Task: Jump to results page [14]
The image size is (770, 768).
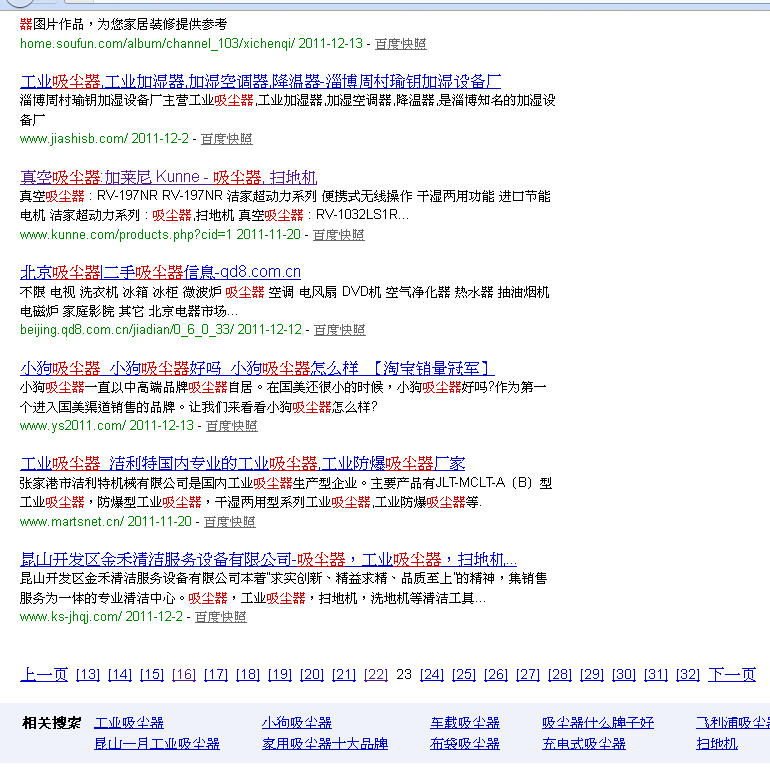Action: point(120,675)
